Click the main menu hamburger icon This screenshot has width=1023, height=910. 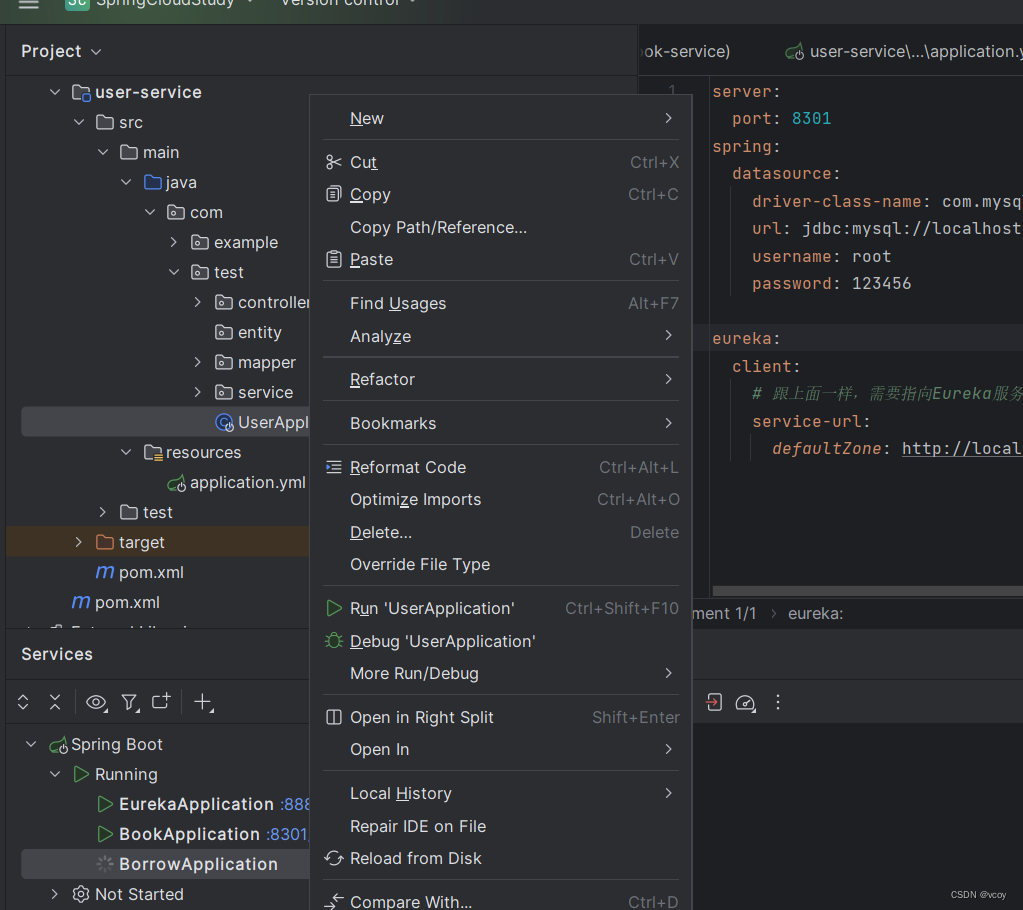tap(29, 4)
